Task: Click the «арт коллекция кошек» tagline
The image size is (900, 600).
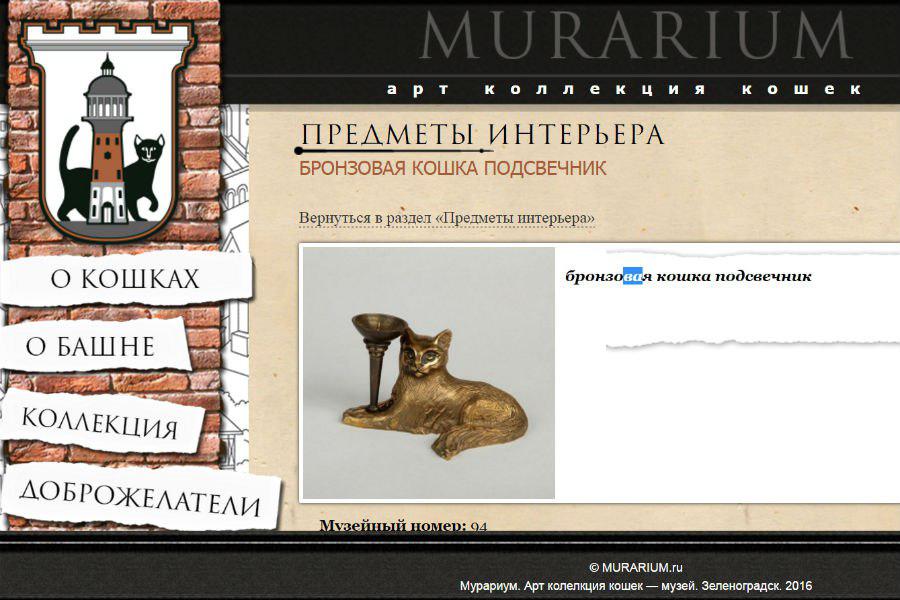Action: coord(623,89)
